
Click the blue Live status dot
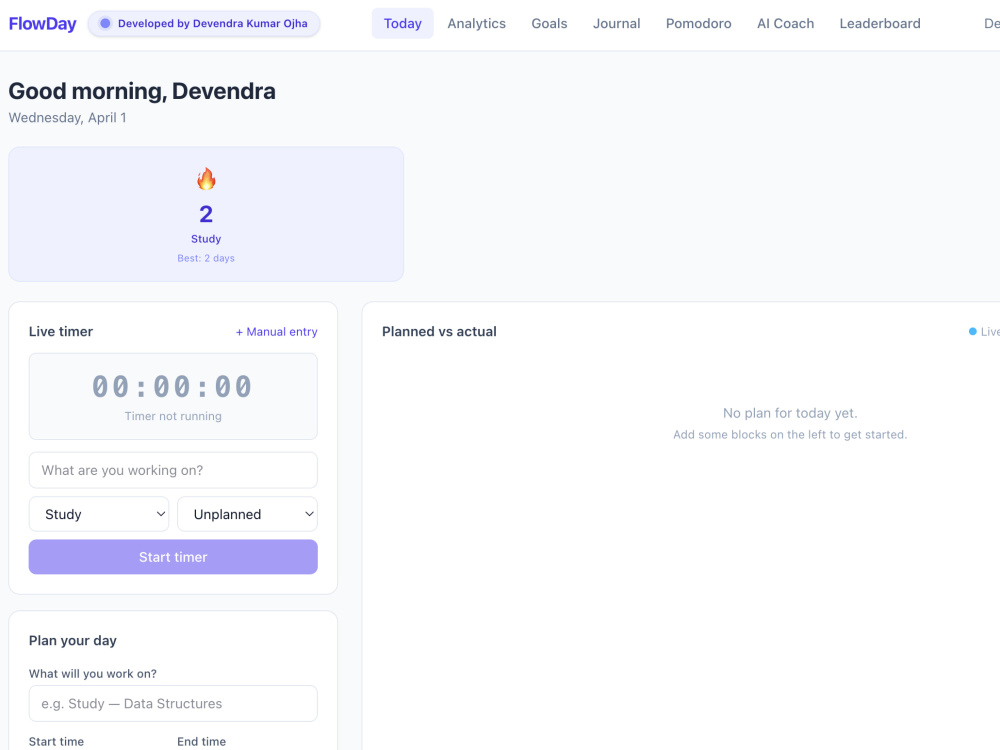click(973, 331)
